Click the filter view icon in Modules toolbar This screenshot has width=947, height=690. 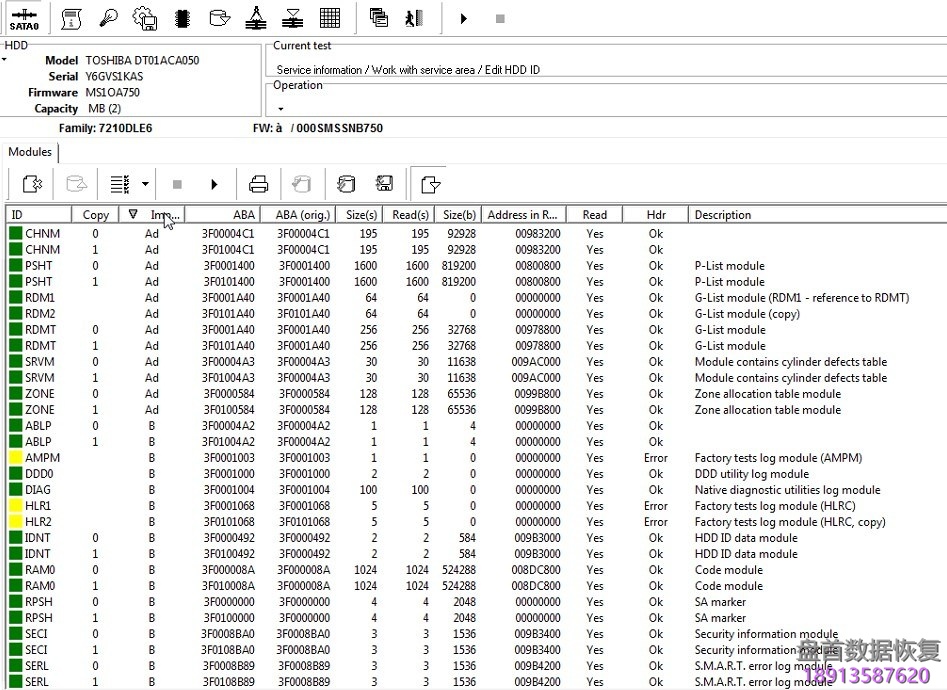pyautogui.click(x=430, y=184)
